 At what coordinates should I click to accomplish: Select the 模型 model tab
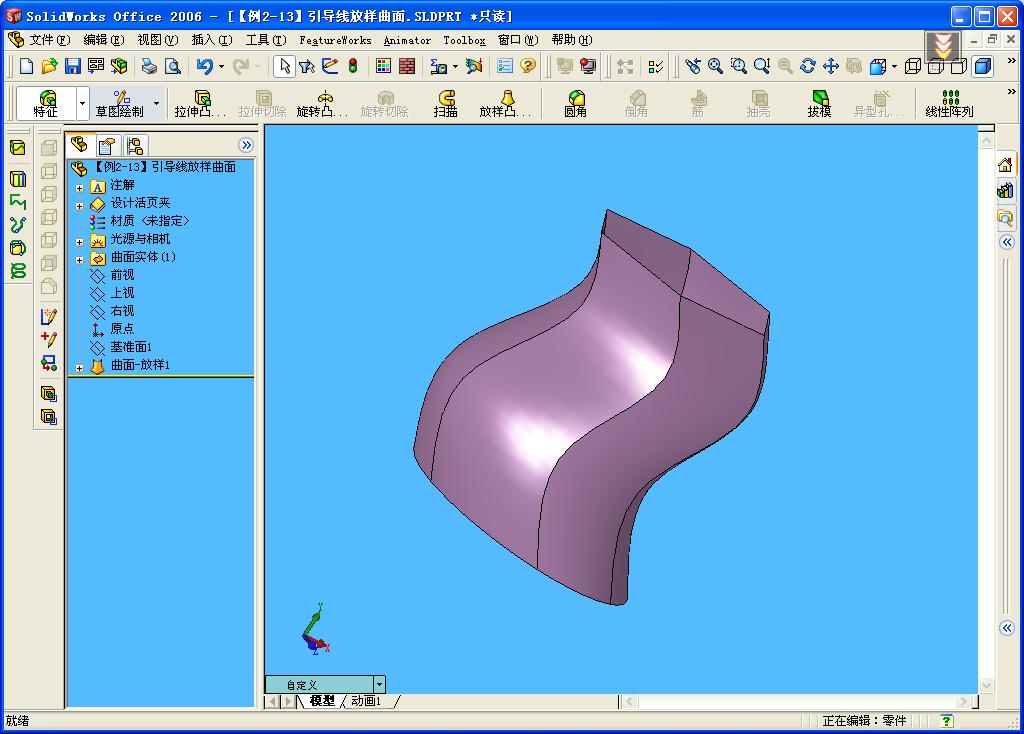[322, 701]
